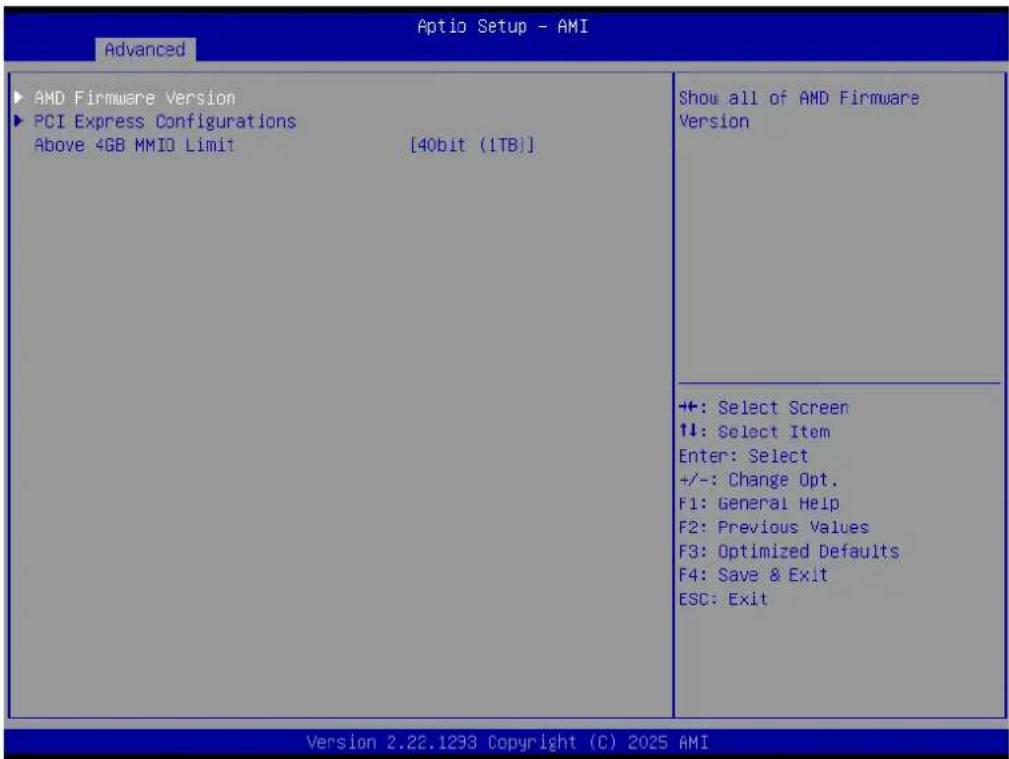Click the 'Enter: Select' hint
This screenshot has height=759, width=1009.
point(743,456)
